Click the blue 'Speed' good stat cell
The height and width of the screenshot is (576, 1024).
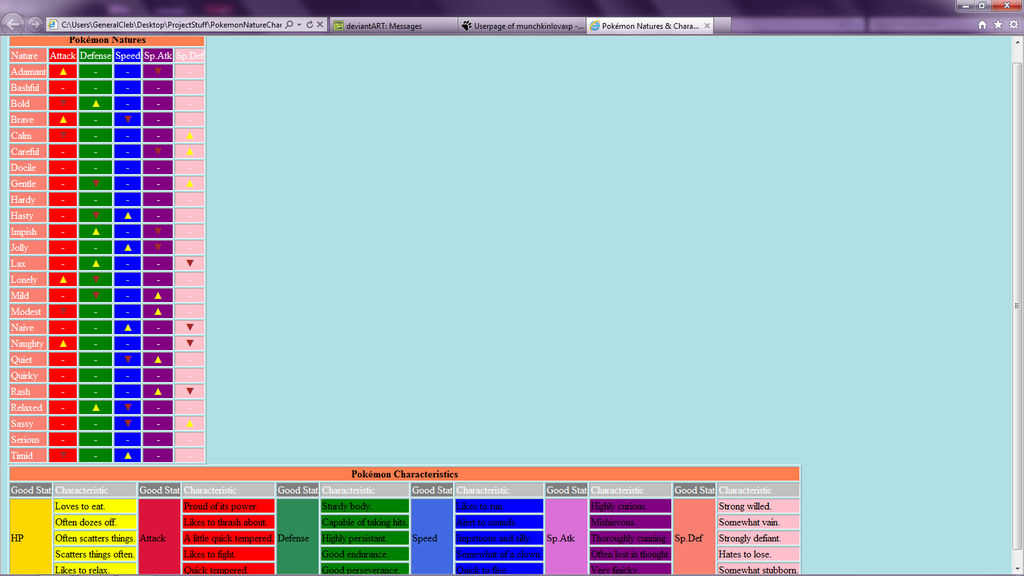432,538
